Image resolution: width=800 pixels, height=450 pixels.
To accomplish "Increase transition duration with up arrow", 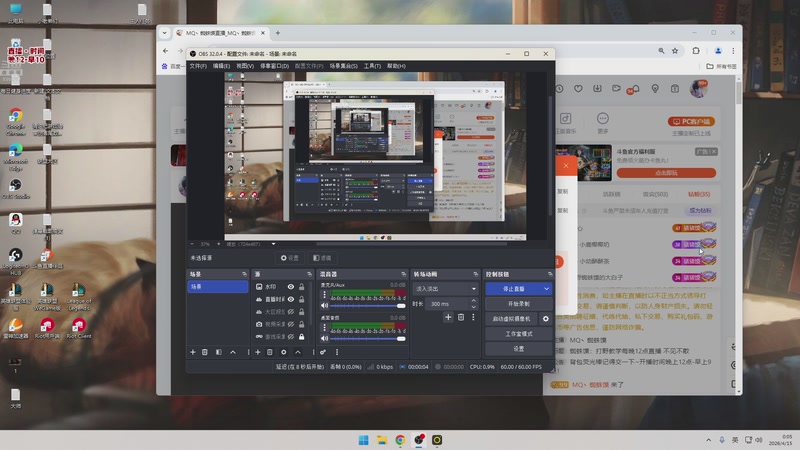I will click(x=473, y=301).
